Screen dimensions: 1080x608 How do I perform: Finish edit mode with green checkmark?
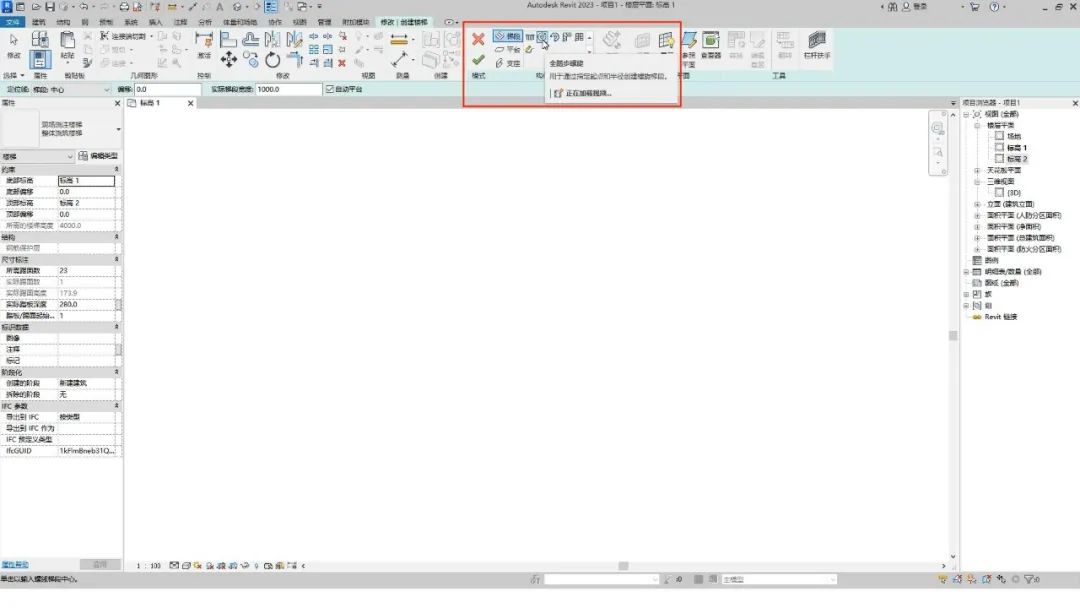tap(478, 61)
